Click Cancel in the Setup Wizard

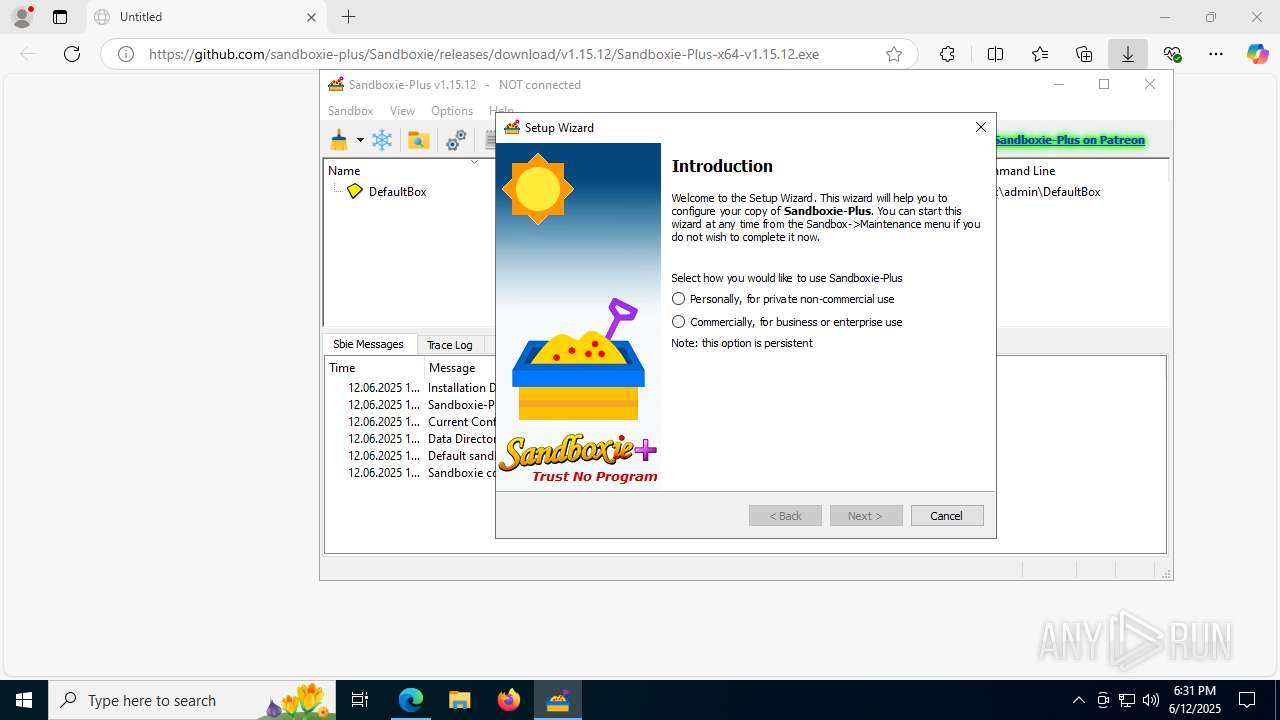point(946,516)
